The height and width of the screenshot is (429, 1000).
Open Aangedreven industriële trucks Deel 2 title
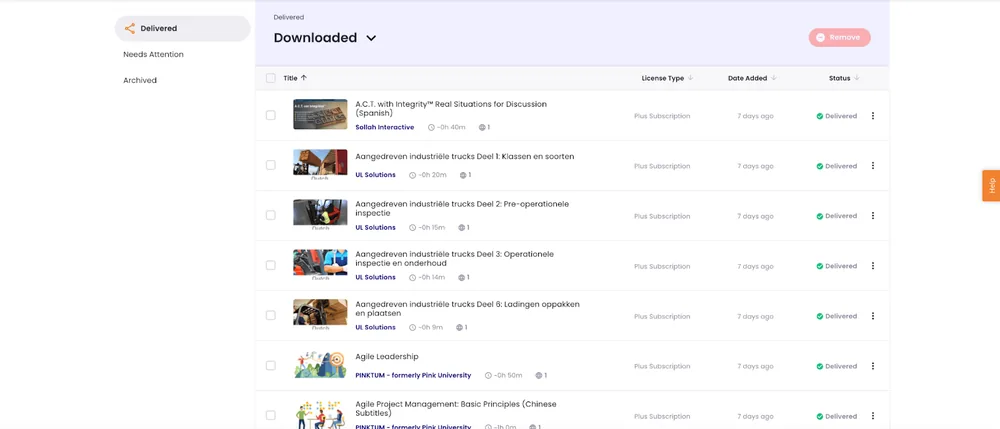click(x=462, y=208)
